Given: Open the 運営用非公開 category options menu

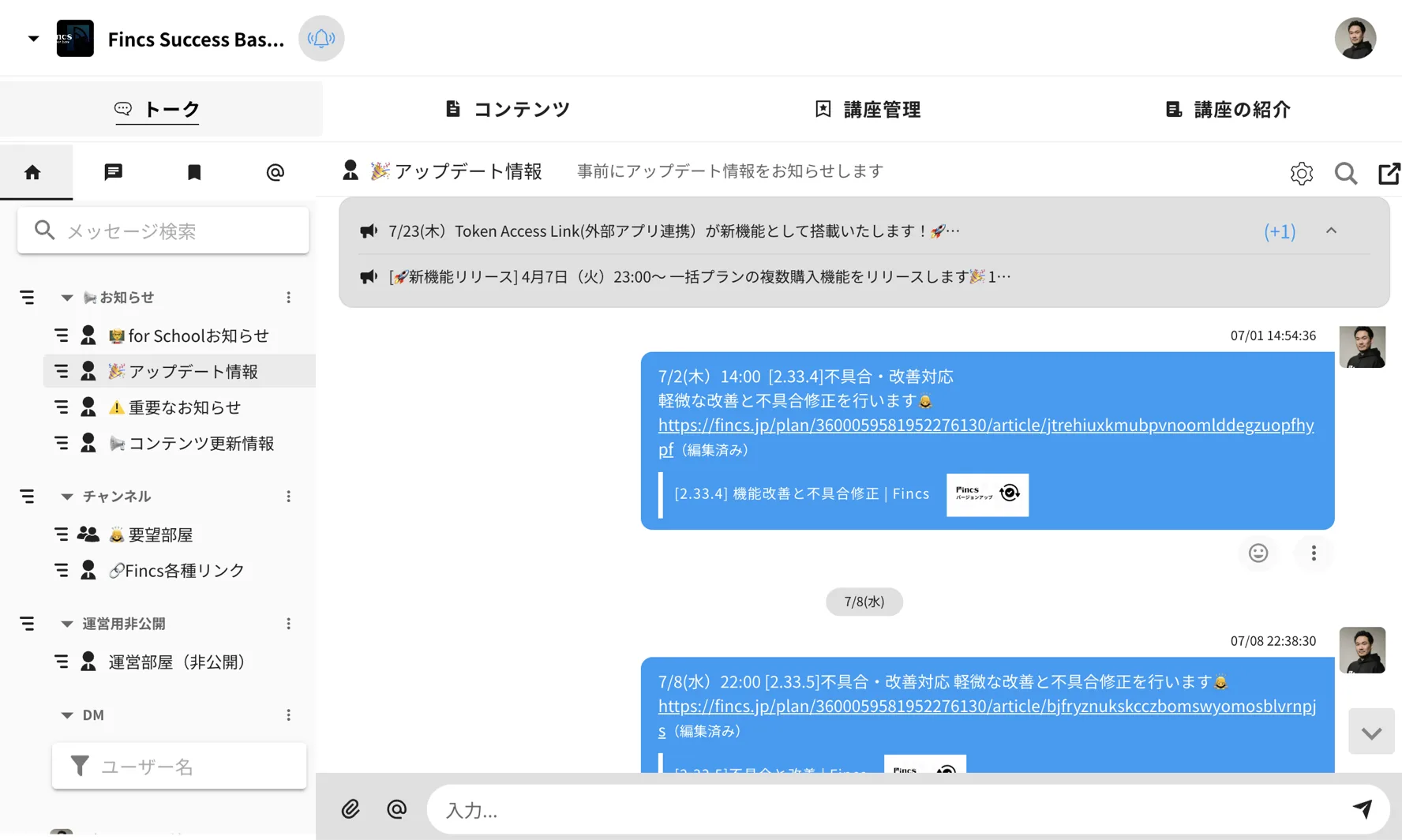Looking at the screenshot, I should click(x=288, y=624).
